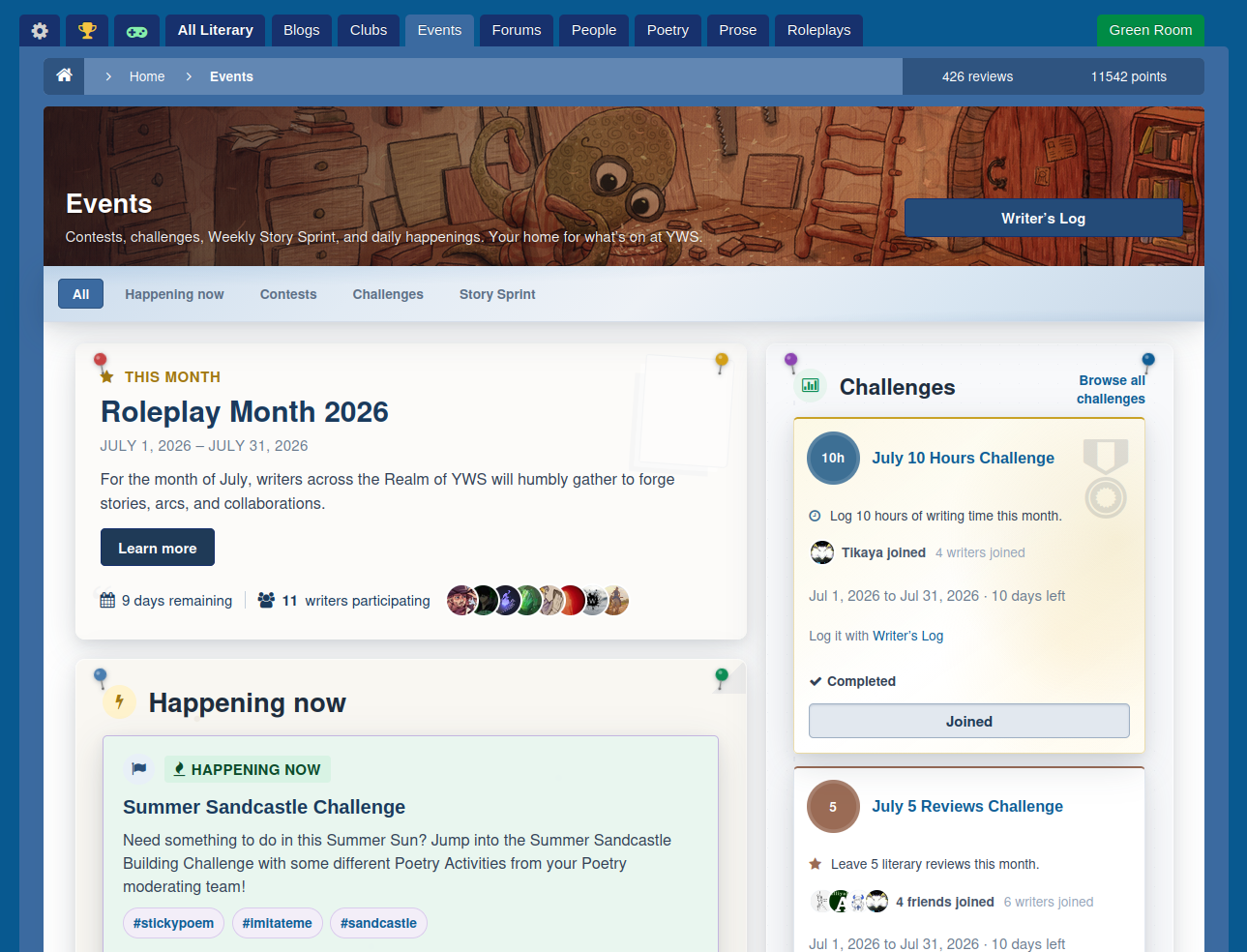Image resolution: width=1247 pixels, height=952 pixels.
Task: Click 4 friends joined text
Action: point(945,902)
